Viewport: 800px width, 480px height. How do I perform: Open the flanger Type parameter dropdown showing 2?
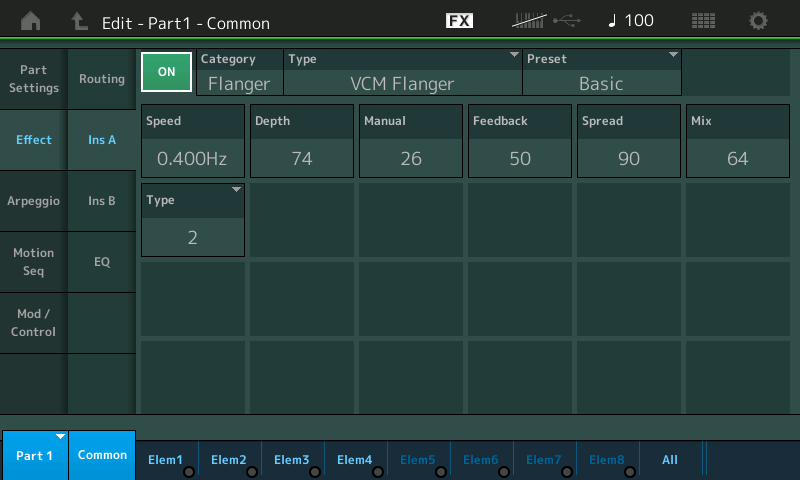pyautogui.click(x=193, y=220)
